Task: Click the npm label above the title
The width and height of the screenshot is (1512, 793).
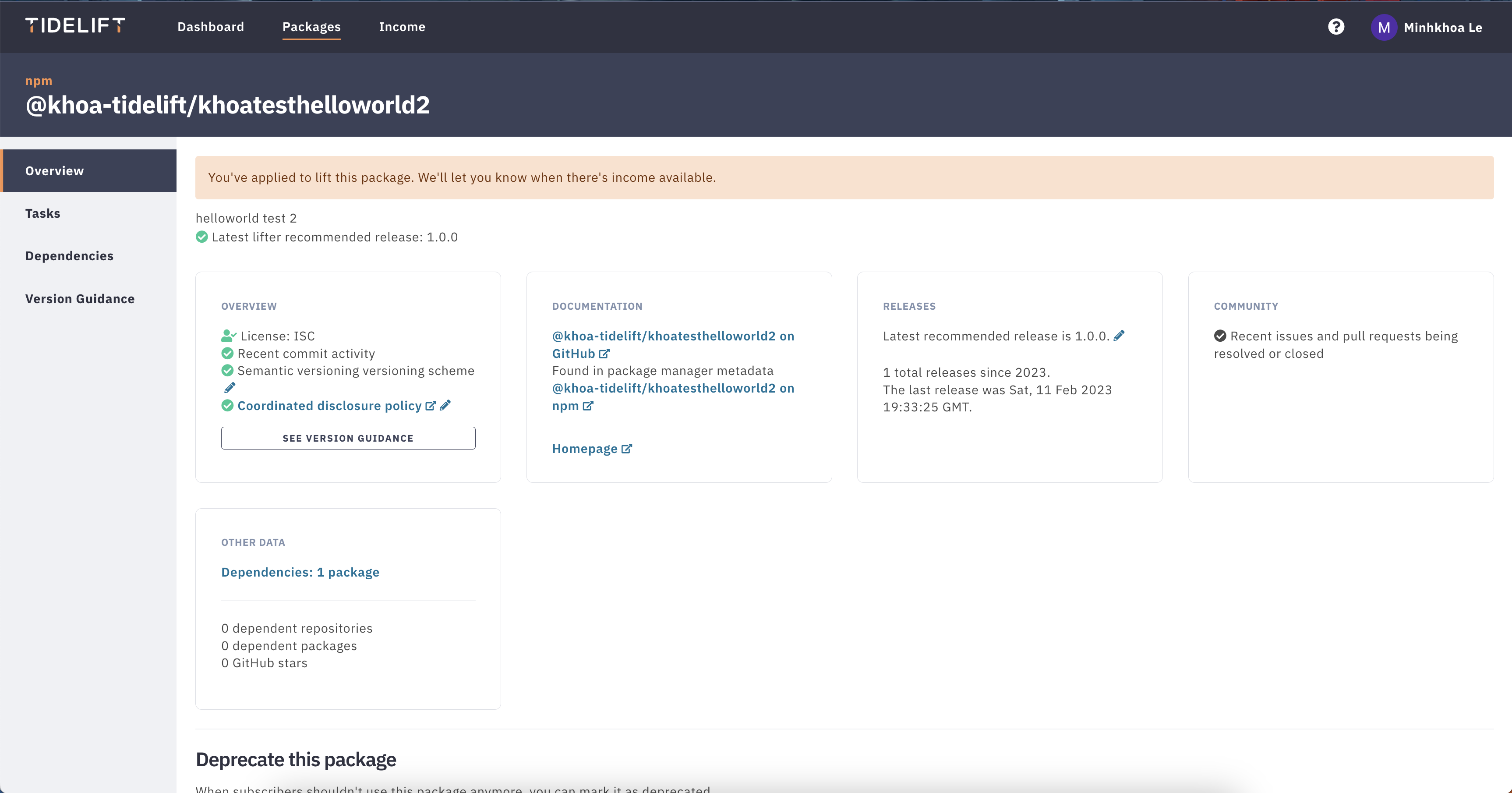Action: 39,81
